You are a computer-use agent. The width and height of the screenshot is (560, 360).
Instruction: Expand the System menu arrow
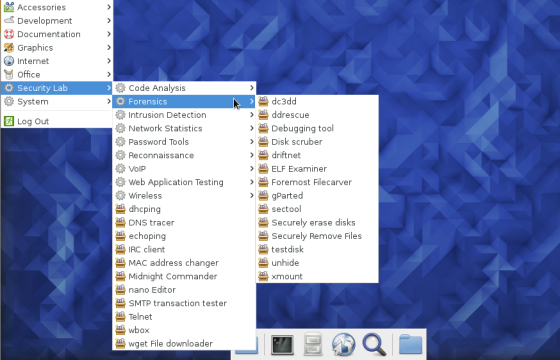click(109, 101)
